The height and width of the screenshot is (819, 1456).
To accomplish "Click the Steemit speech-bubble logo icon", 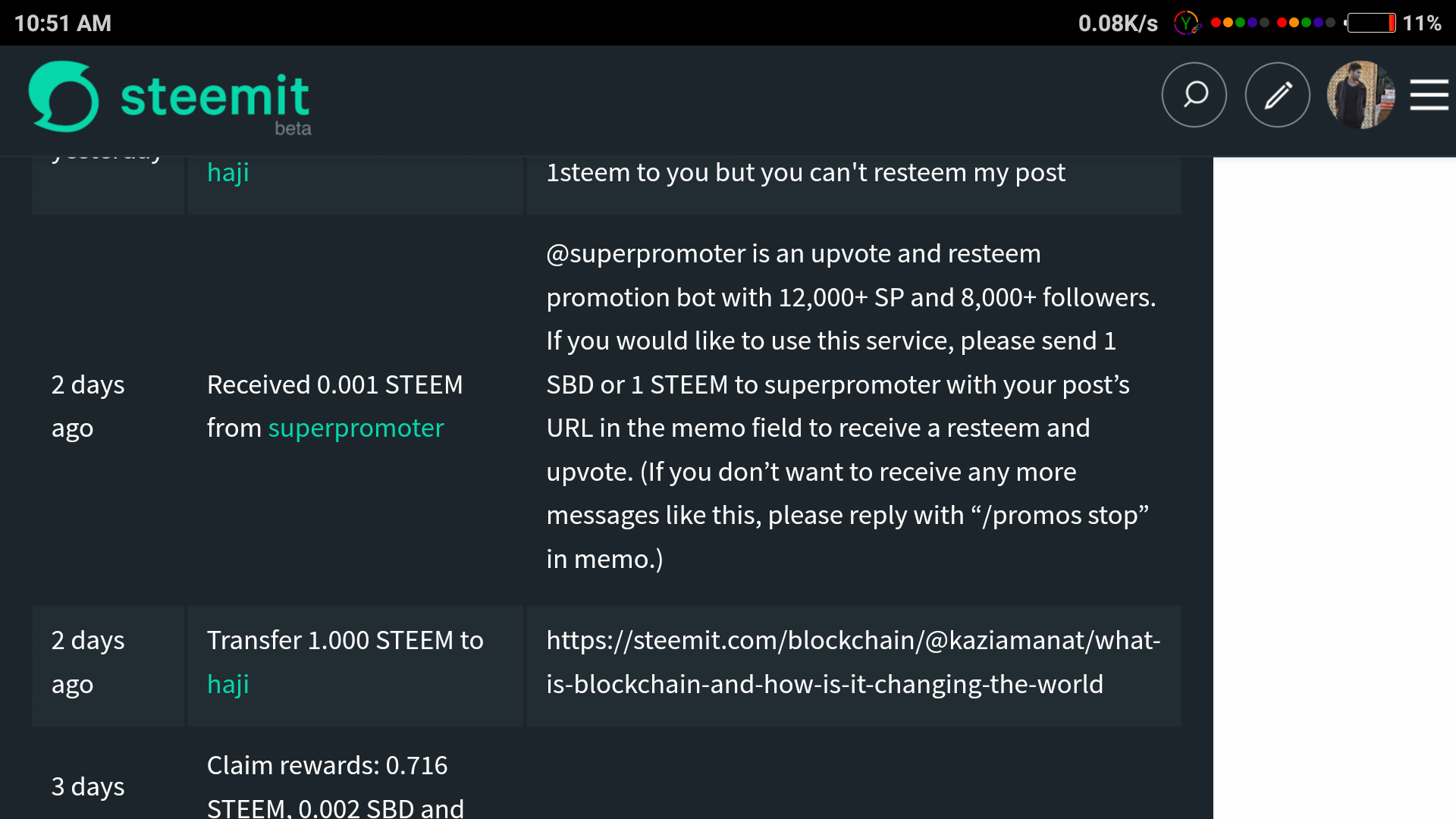I will pyautogui.click(x=64, y=96).
